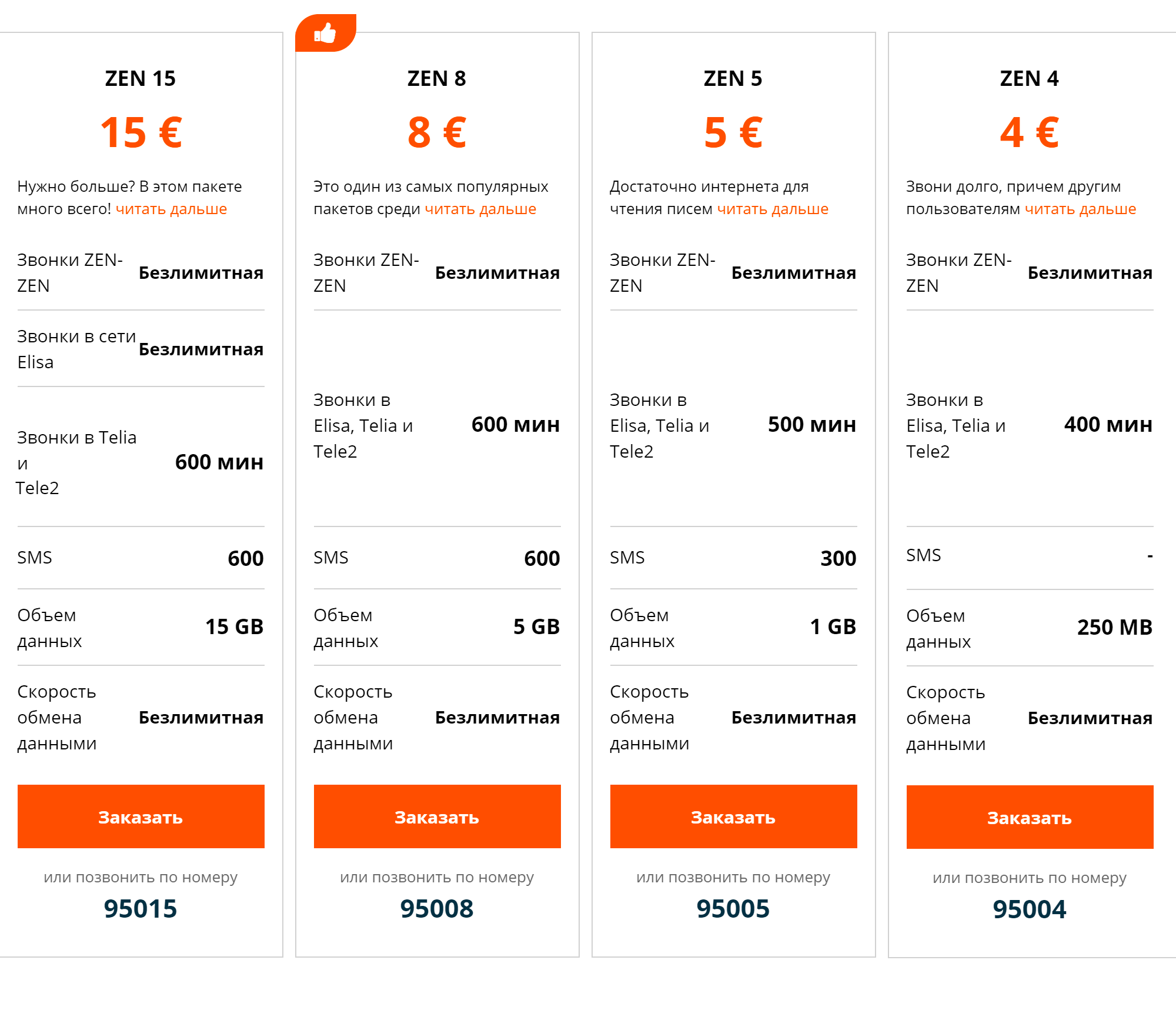
Task: Open 'читать дальше' link in ZEN 15 description
Action: (x=171, y=209)
